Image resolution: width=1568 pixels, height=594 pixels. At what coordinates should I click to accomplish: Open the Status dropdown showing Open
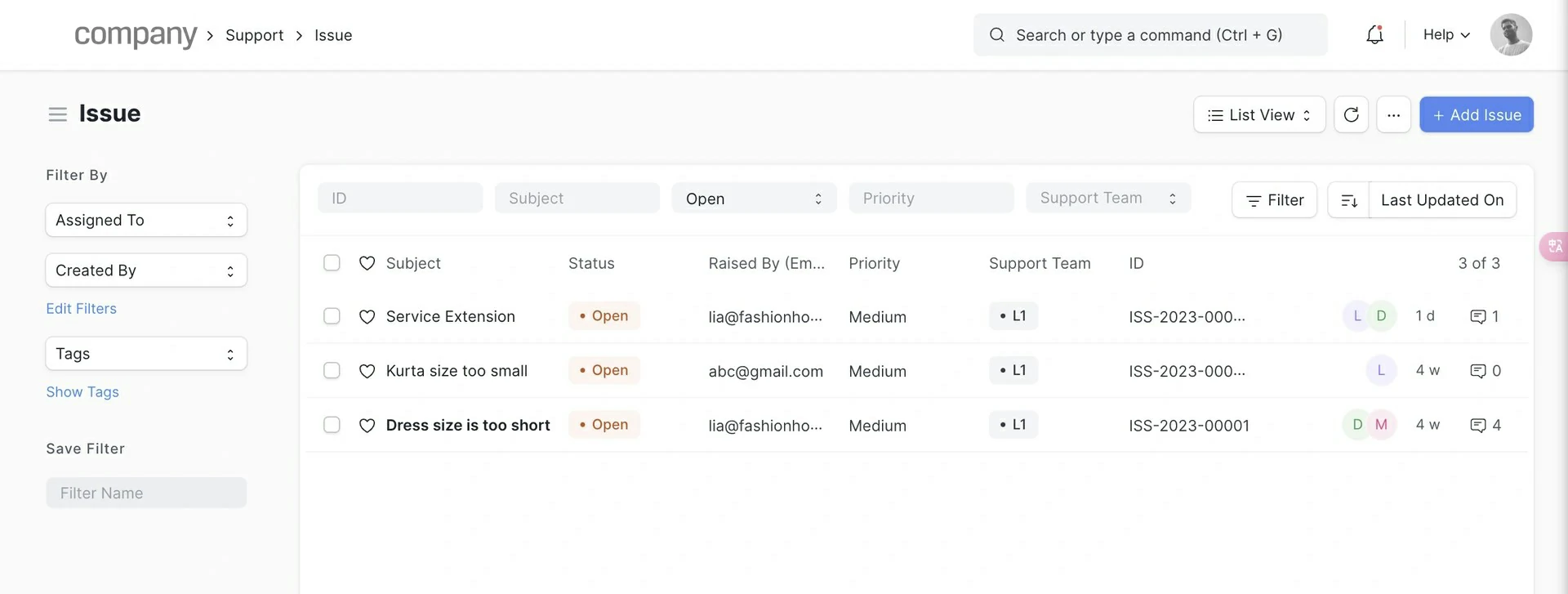click(x=753, y=199)
